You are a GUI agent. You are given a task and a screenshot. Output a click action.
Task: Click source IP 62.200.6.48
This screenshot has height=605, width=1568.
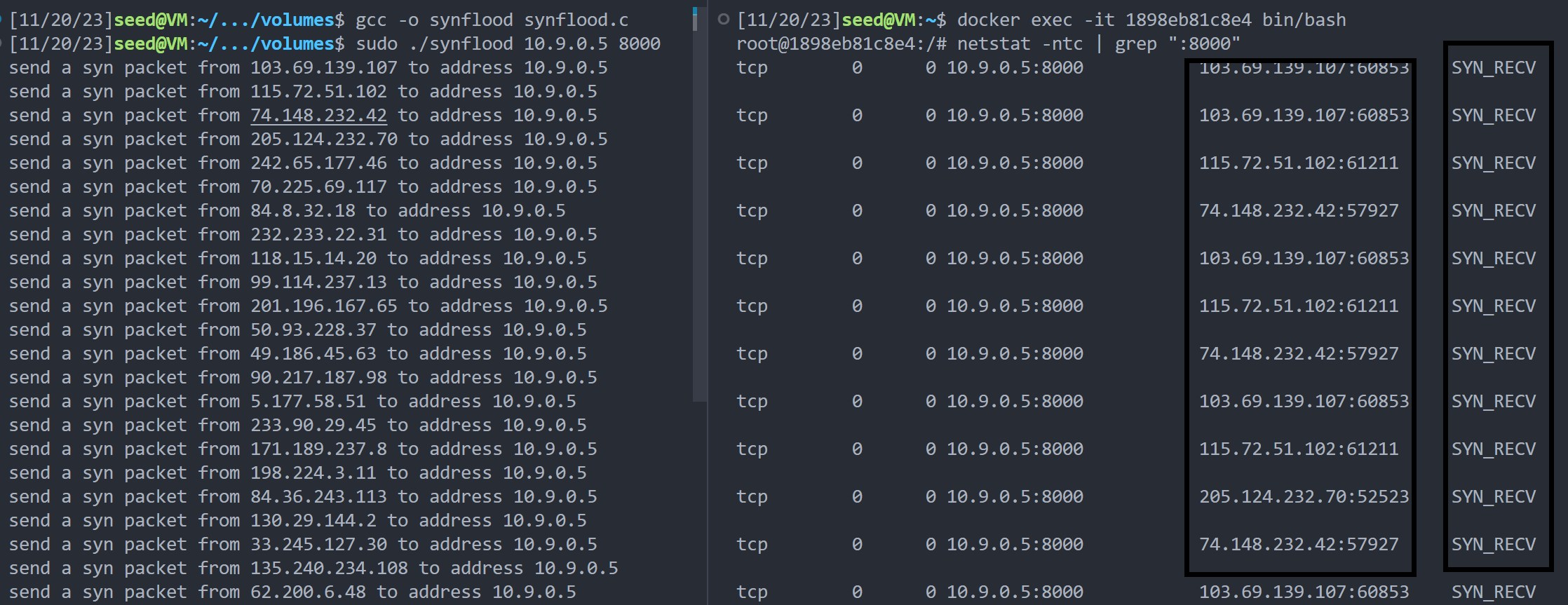(308, 592)
